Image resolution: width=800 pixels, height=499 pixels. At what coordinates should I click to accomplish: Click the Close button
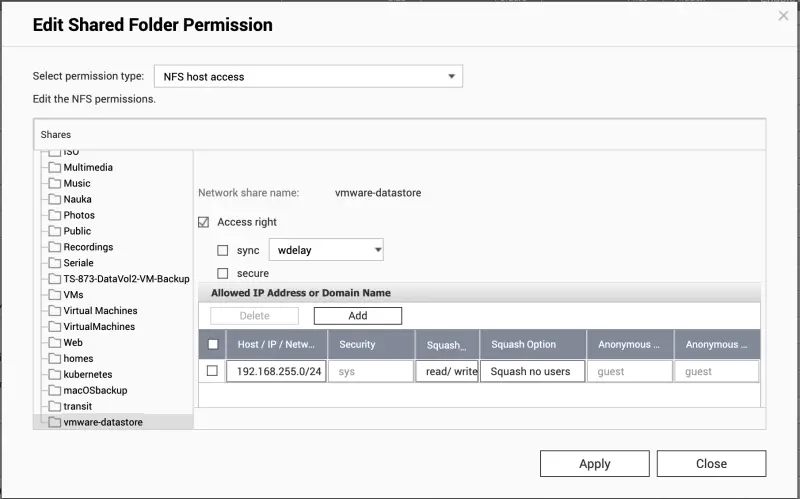[x=711, y=463]
